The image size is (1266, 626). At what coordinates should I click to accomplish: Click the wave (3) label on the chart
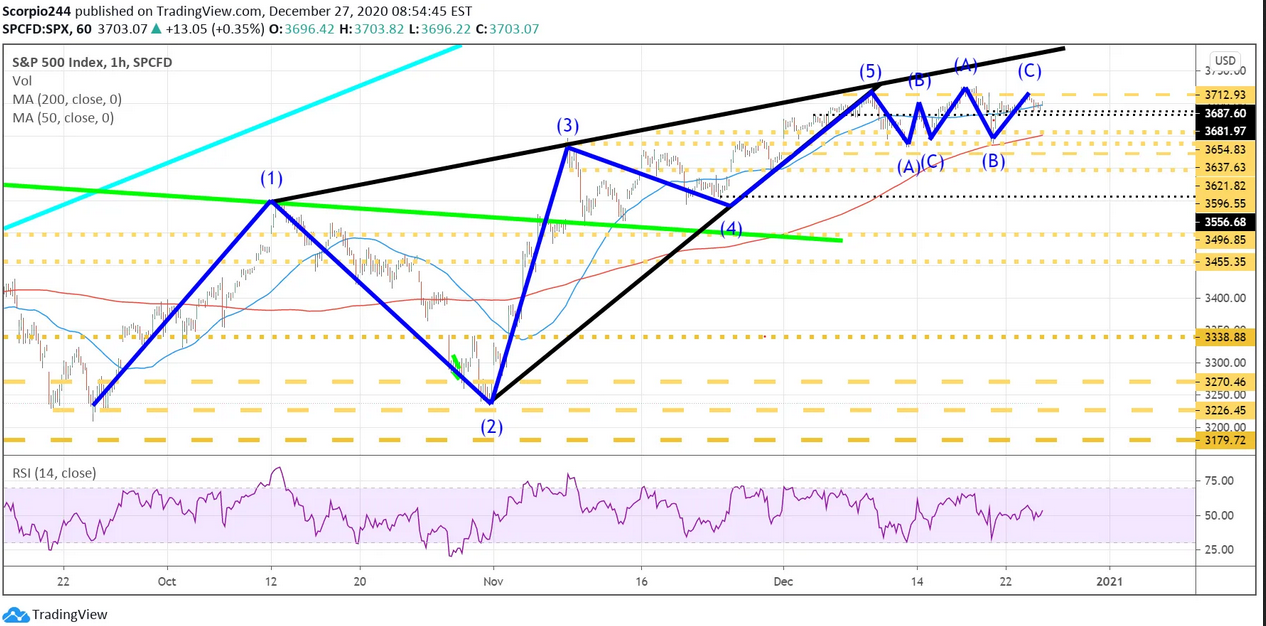pos(568,126)
